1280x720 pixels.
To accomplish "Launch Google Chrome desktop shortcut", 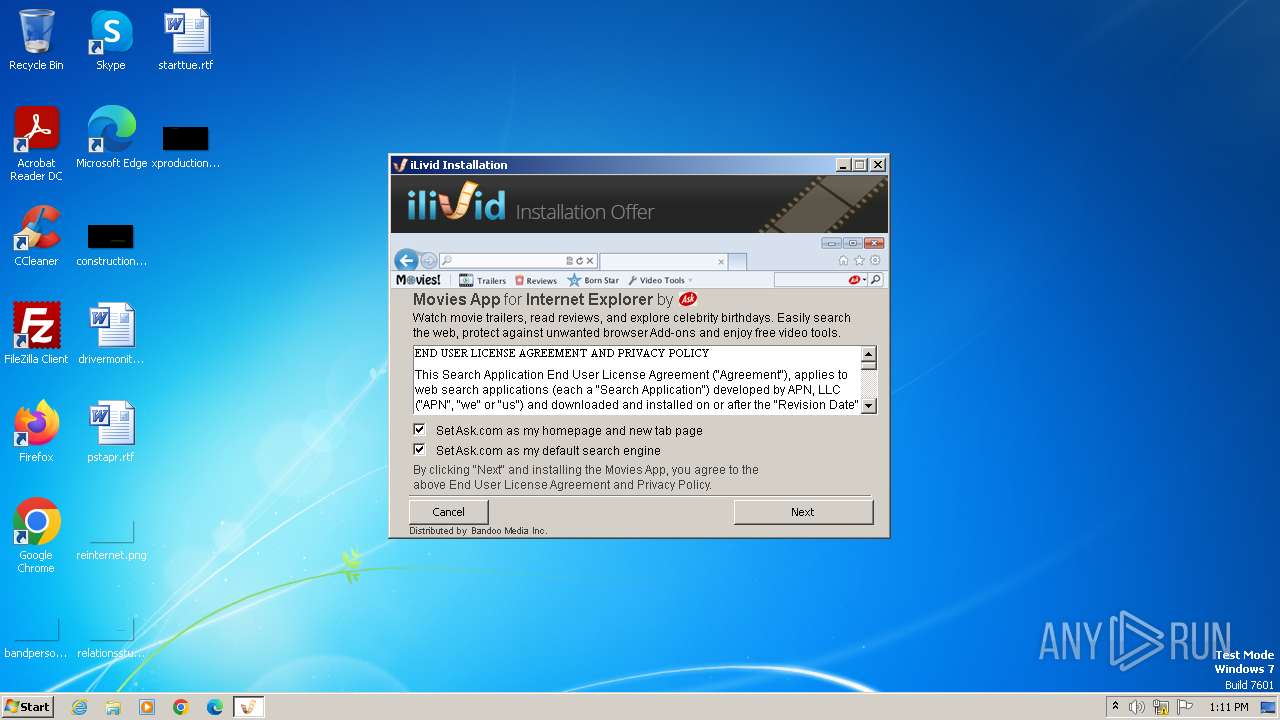I will click(x=36, y=535).
